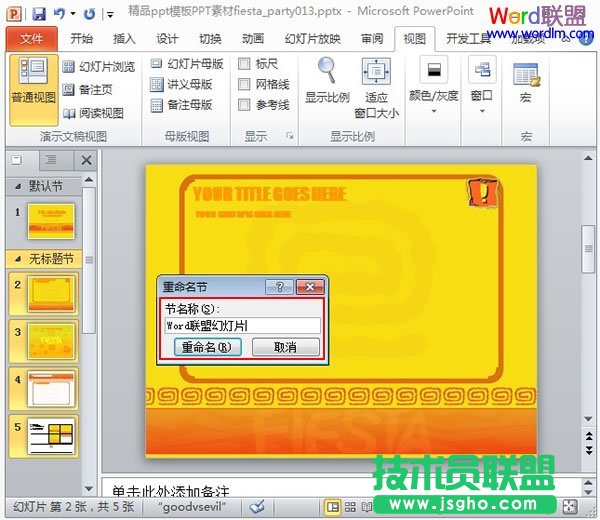The width and height of the screenshot is (600, 520).
Task: Click the 取消 cancel button
Action: coord(285,347)
